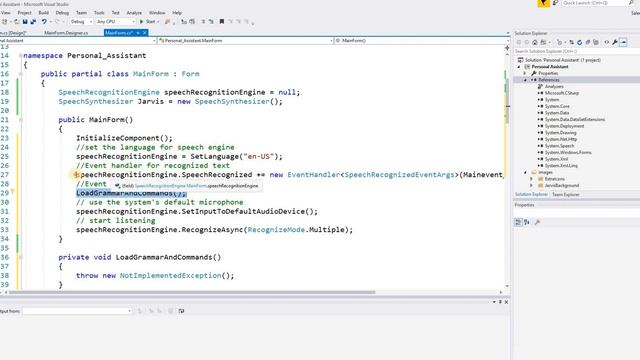Click the split editor handle above vertical scrollbar
The height and width of the screenshot is (360, 640).
(x=507, y=48)
